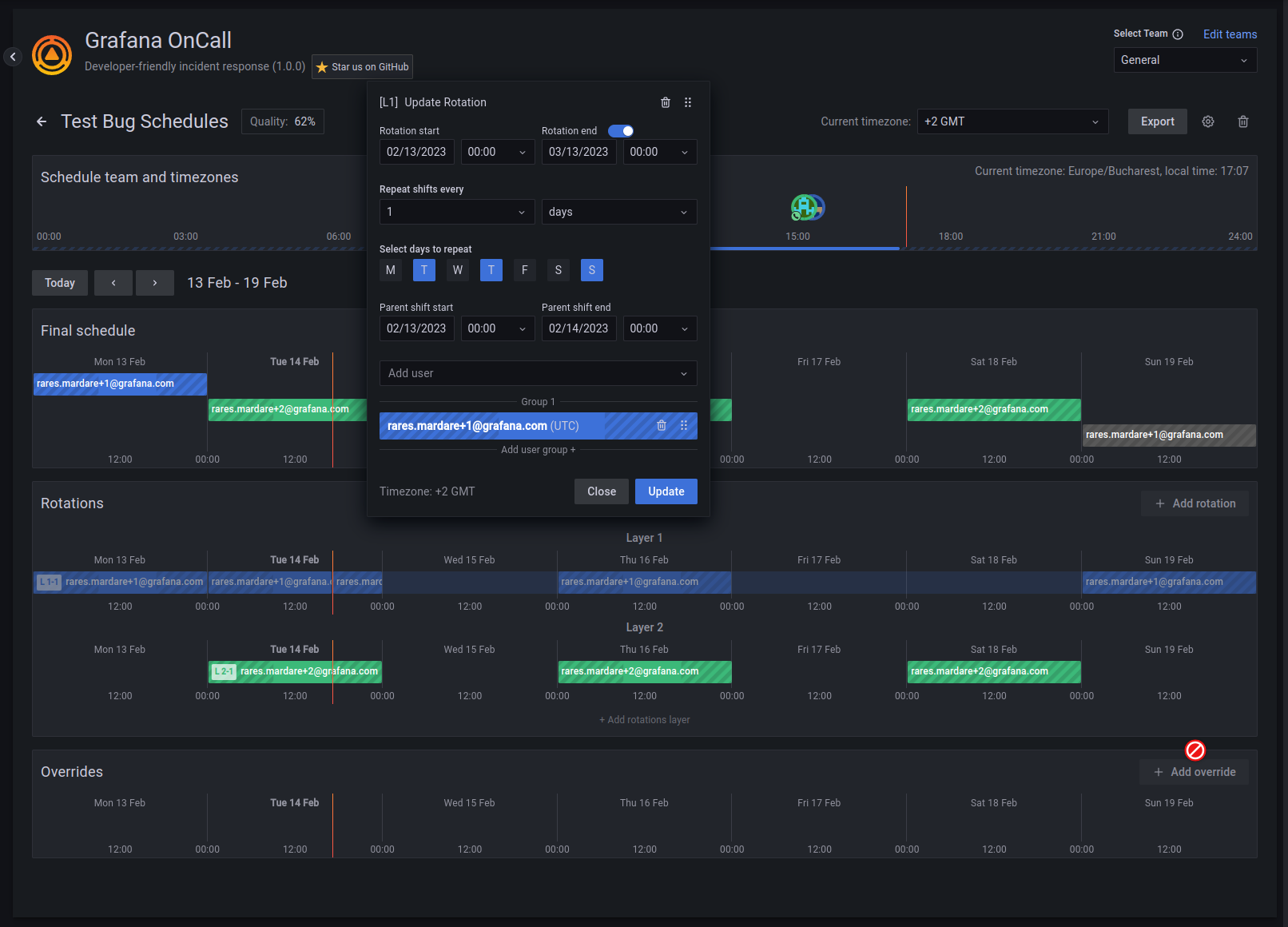This screenshot has width=1288, height=927.
Task: Click the drag handle icon in the rotation modal
Action: tap(688, 102)
